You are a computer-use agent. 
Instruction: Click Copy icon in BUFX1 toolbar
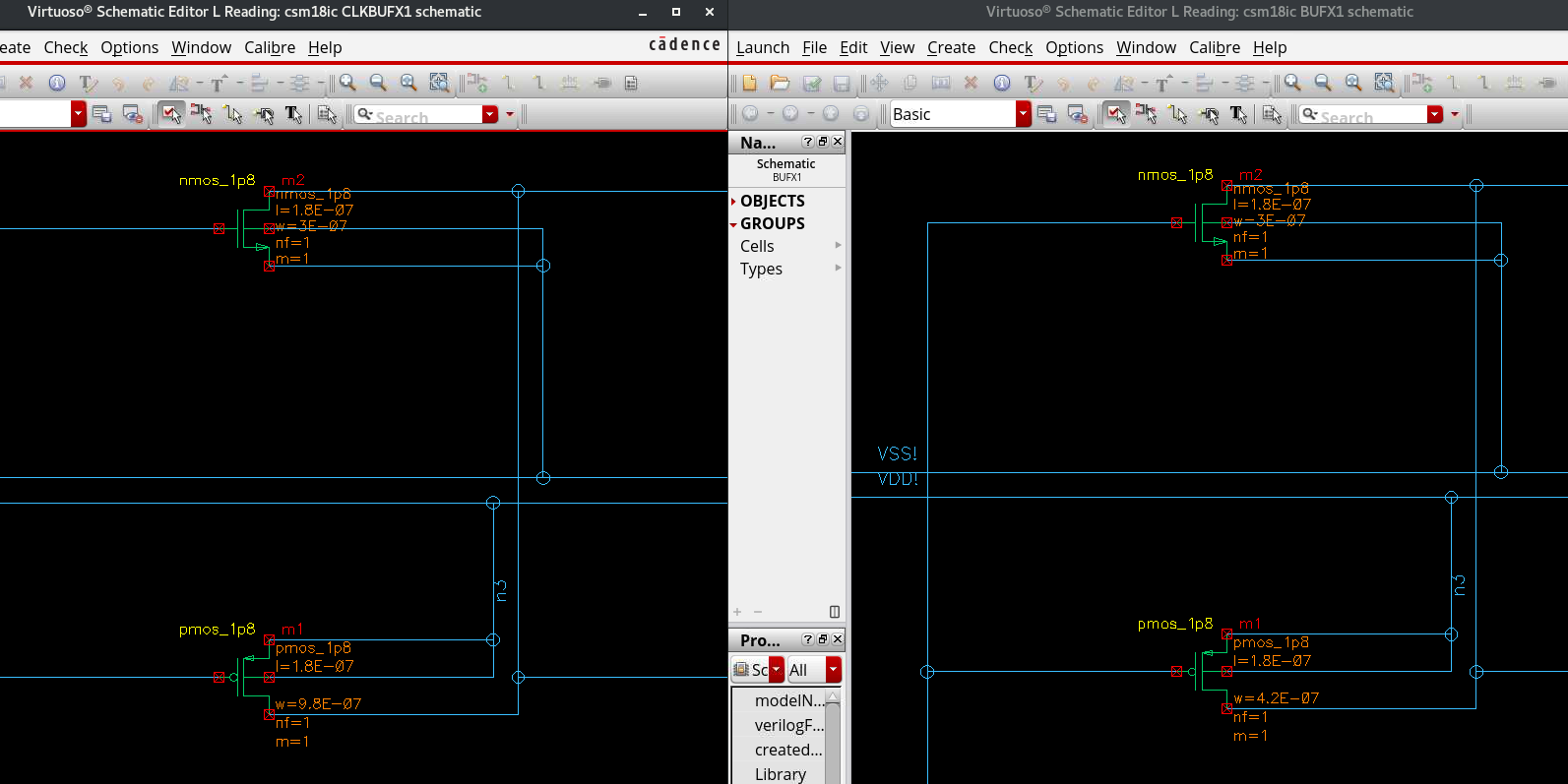coord(910,83)
